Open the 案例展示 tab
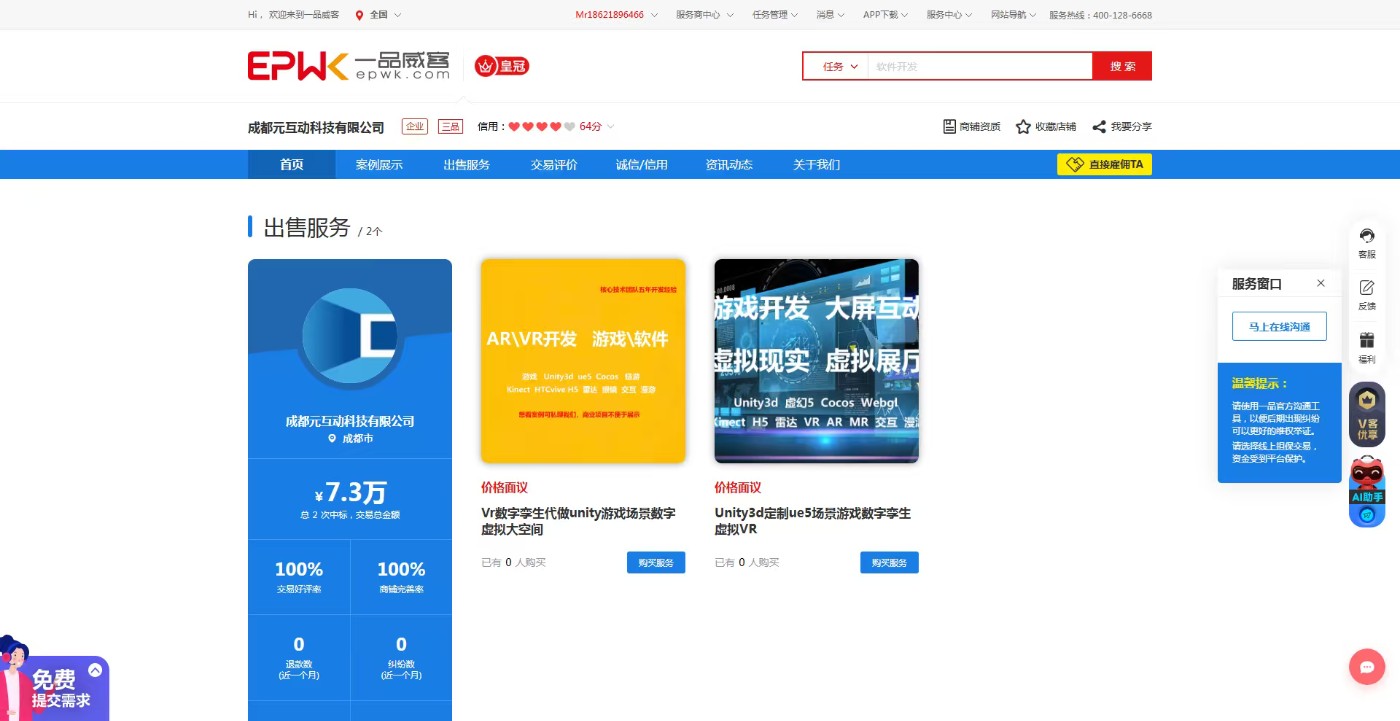Viewport: 1400px width, 721px height. click(379, 165)
